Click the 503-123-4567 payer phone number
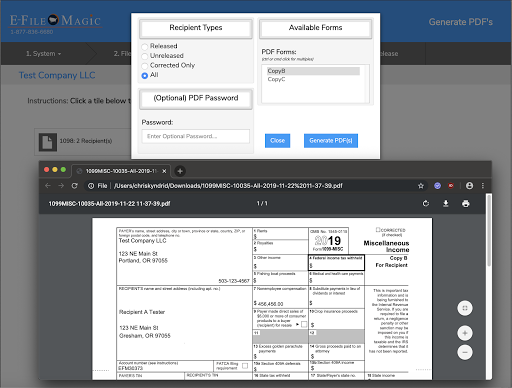This screenshot has height=388, width=512. (x=234, y=281)
